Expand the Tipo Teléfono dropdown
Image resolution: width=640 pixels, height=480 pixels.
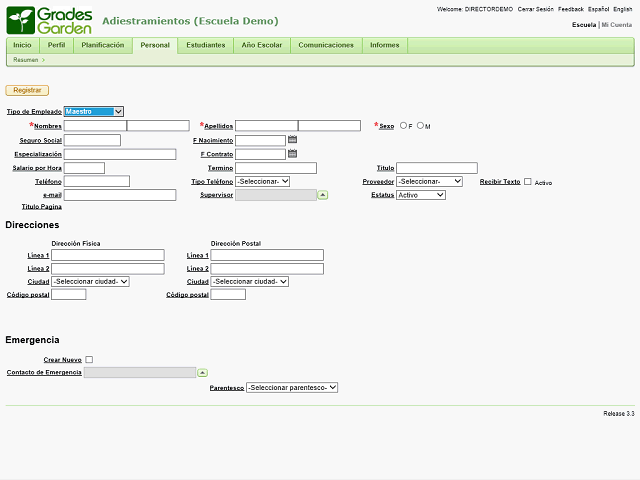(x=262, y=181)
